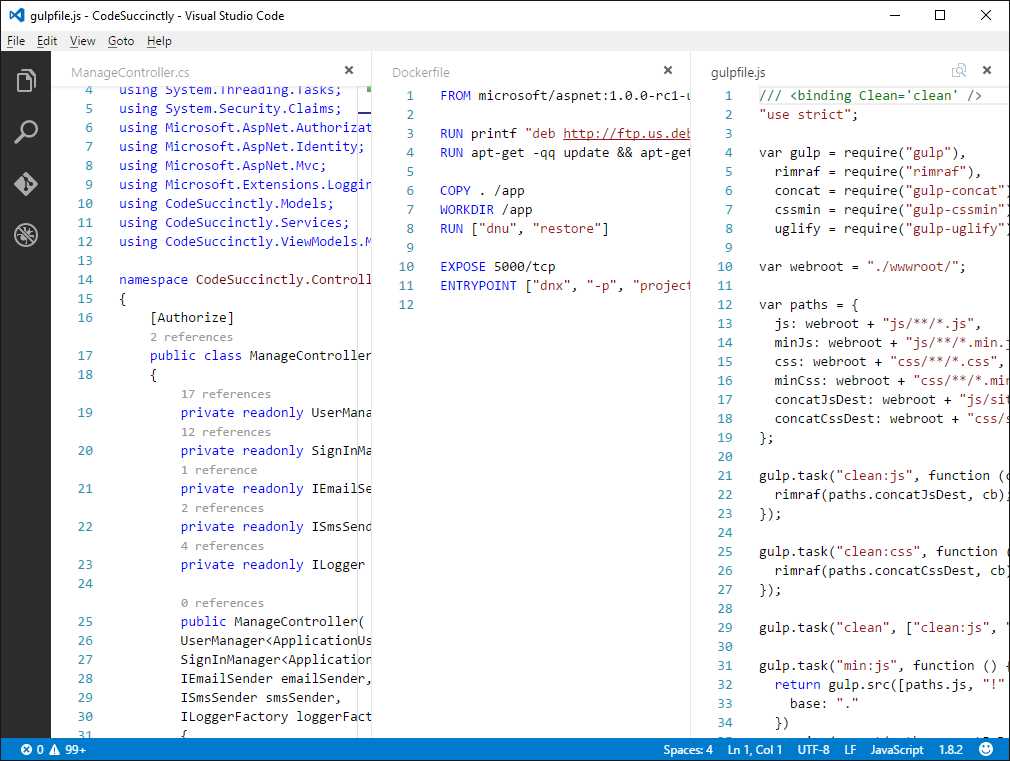Open the Explorer view in the activity bar
This screenshot has width=1010, height=761.
click(x=25, y=80)
